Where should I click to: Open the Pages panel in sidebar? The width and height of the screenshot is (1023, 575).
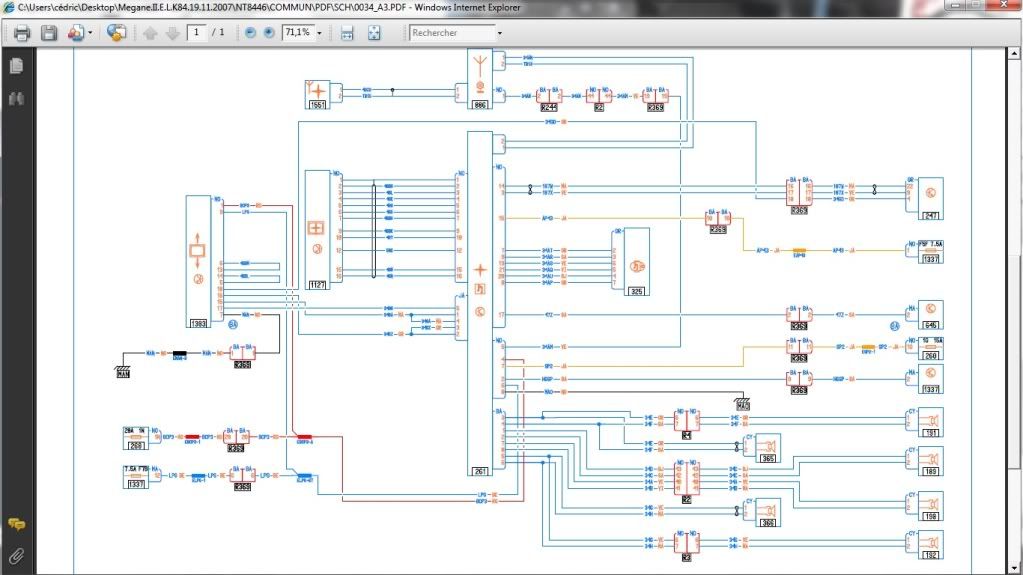click(x=16, y=66)
